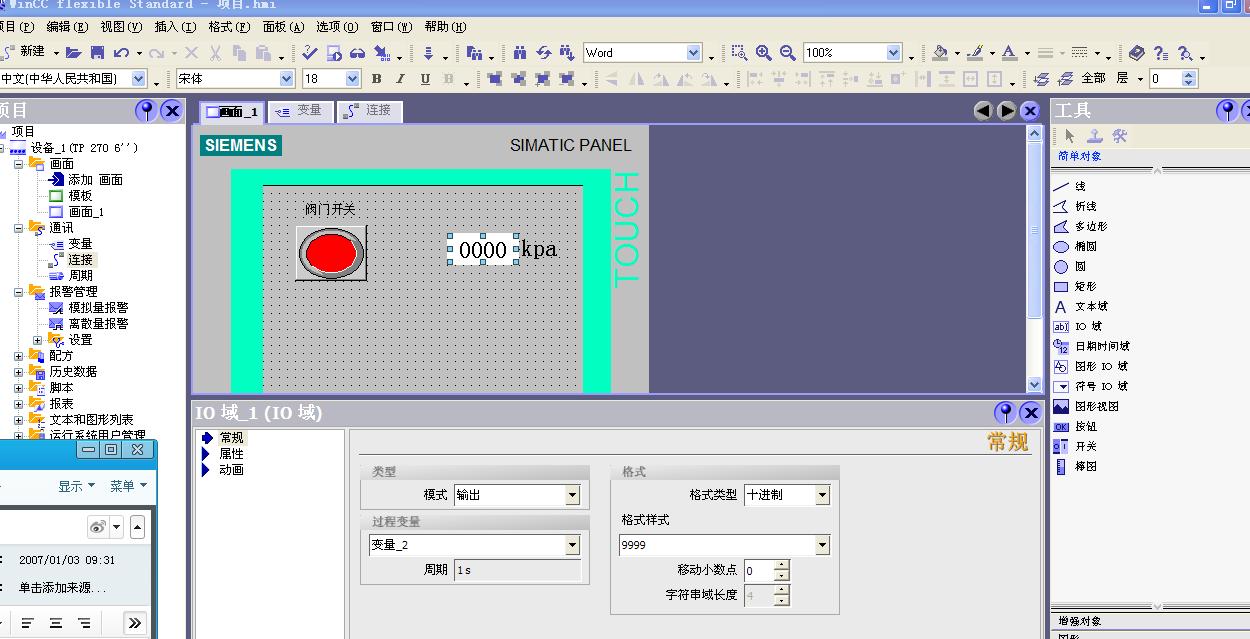Undo the last action
Screen dimensions: 1250x639
coord(121,52)
